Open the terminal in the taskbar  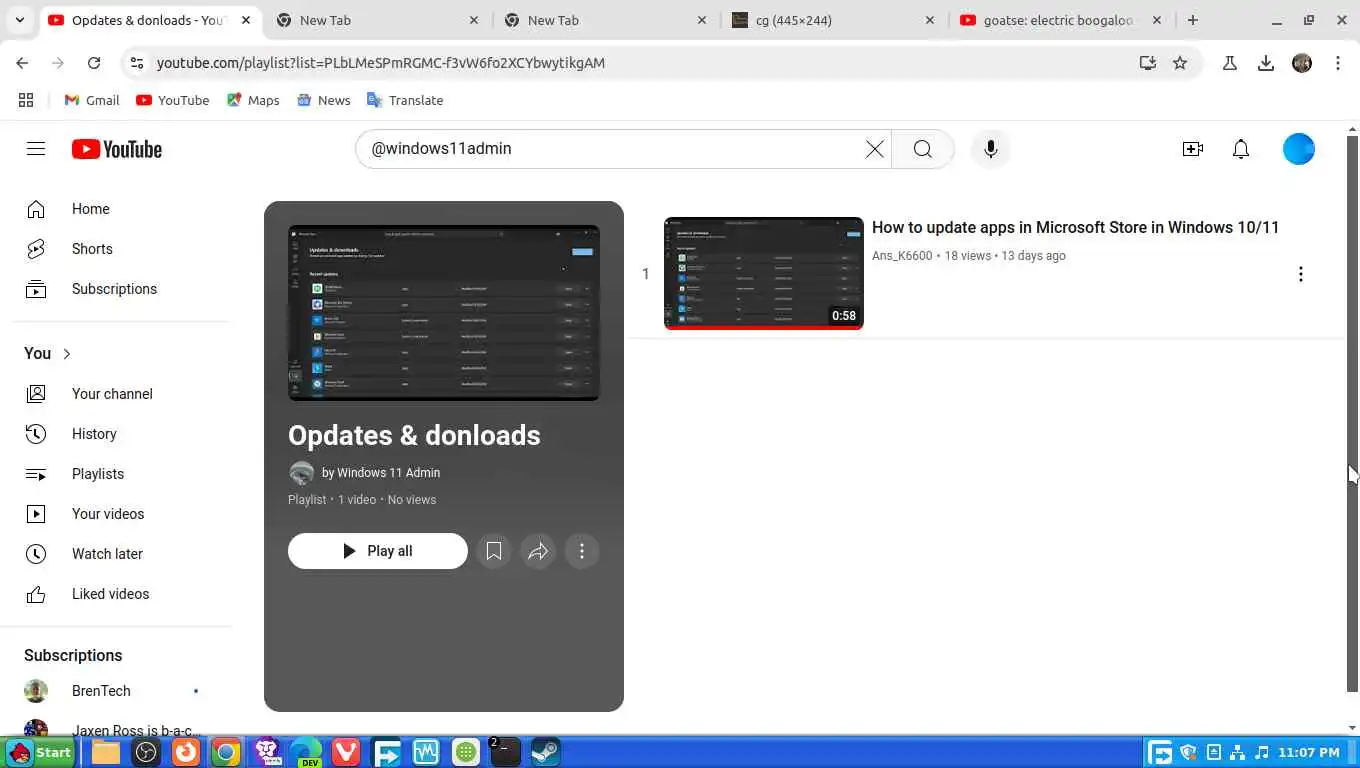tap(505, 752)
